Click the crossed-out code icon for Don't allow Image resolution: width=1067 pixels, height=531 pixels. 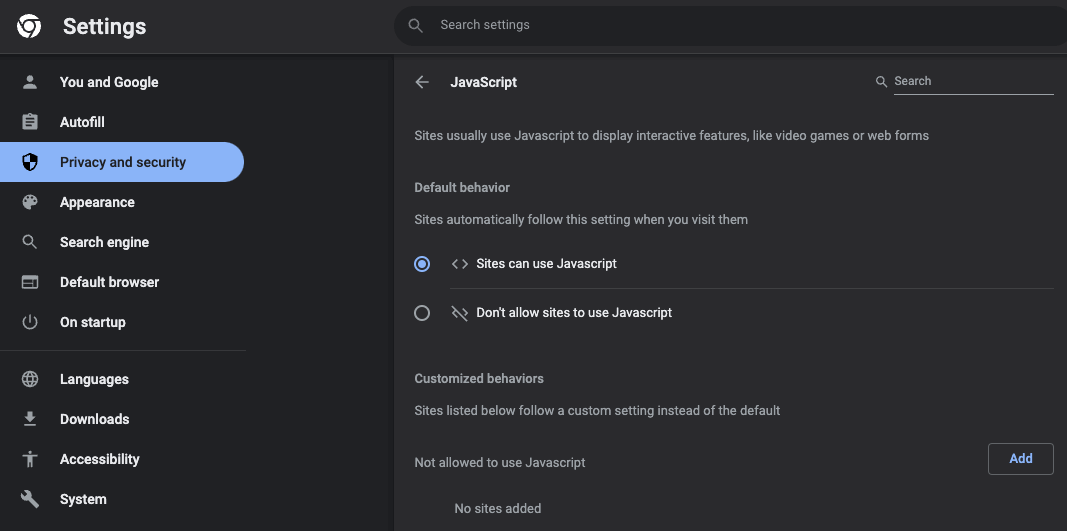[460, 313]
